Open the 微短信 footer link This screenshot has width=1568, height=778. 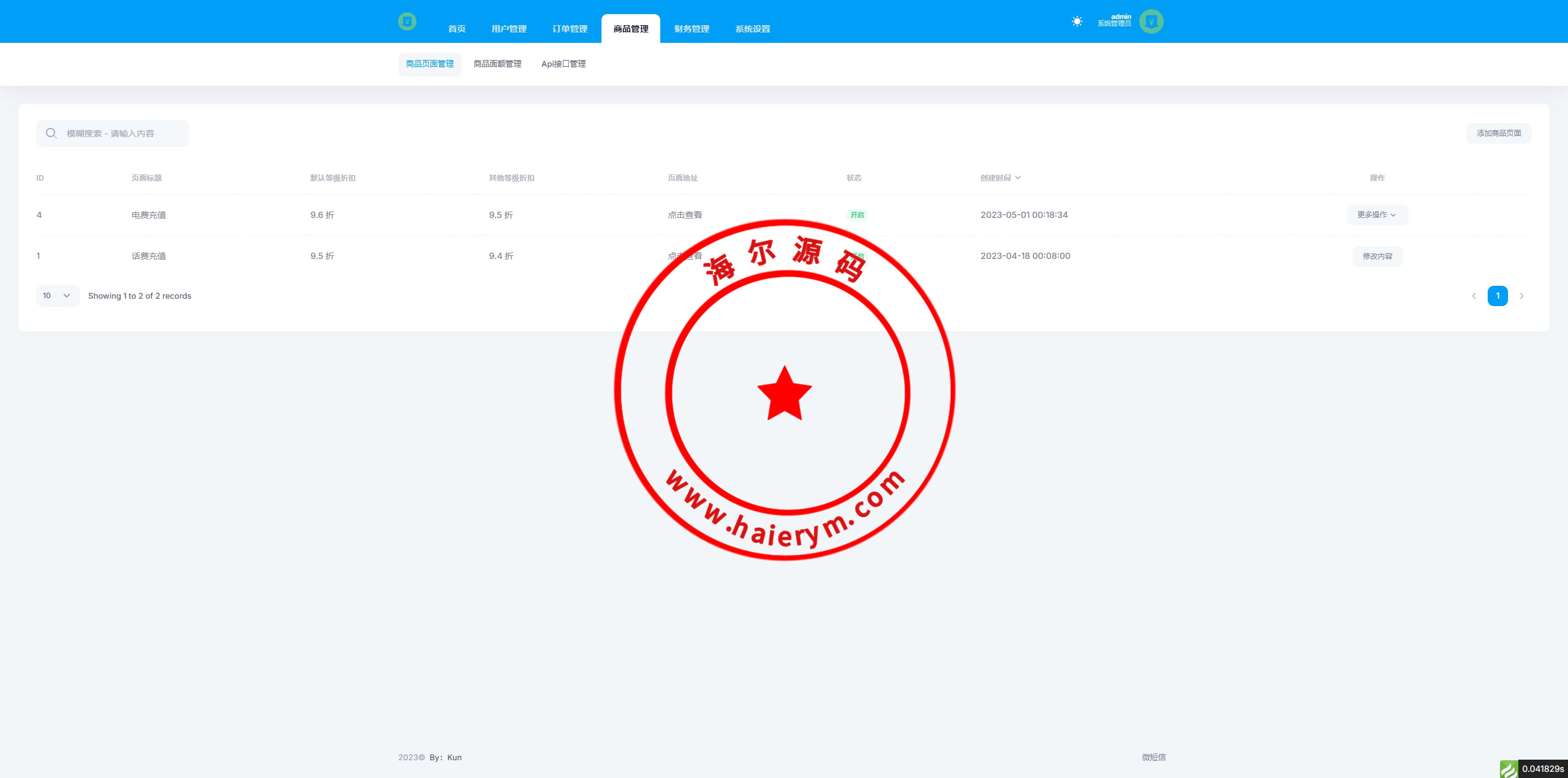(x=1153, y=757)
